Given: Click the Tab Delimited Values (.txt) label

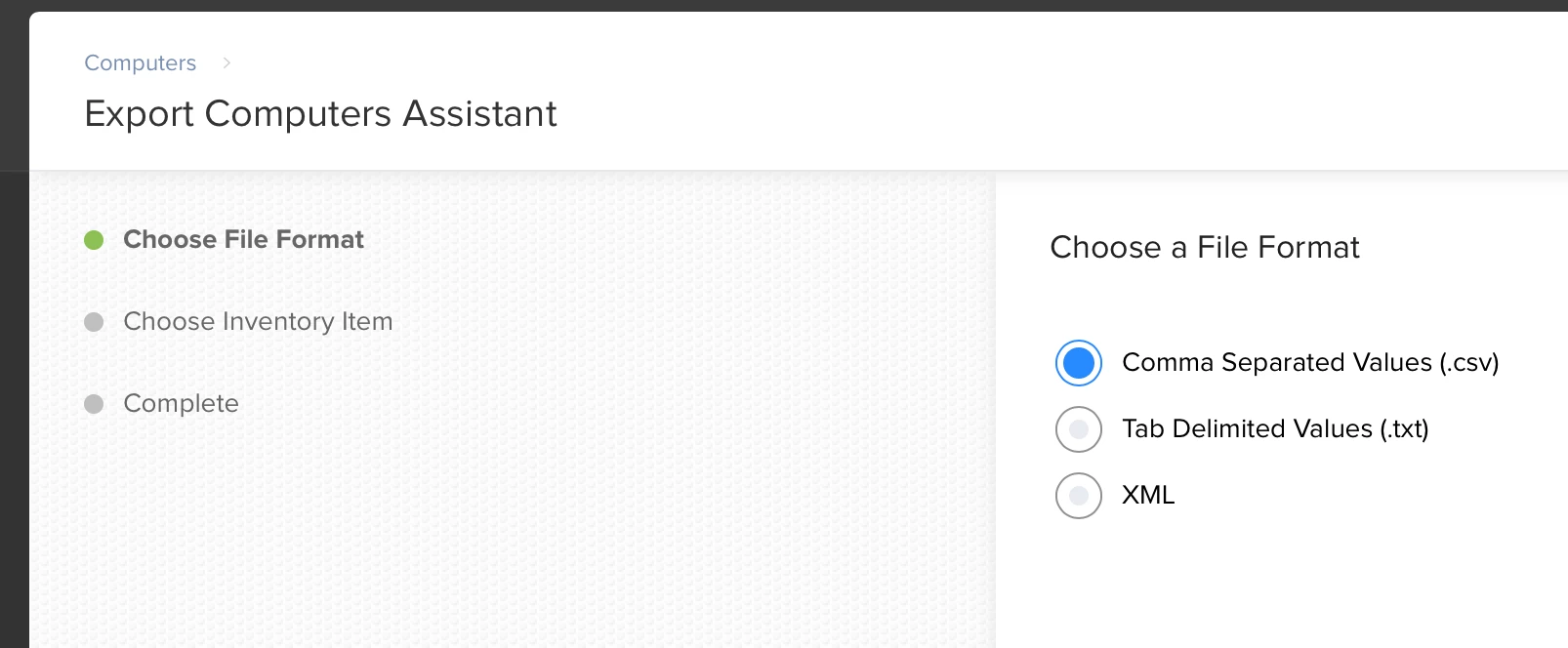Looking at the screenshot, I should (1275, 428).
